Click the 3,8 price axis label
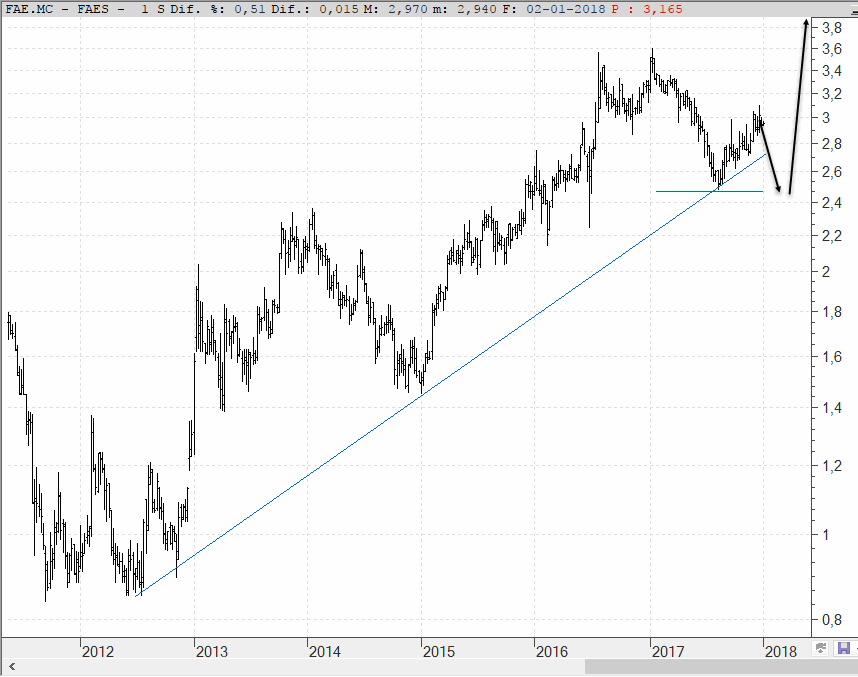 pyautogui.click(x=832, y=28)
